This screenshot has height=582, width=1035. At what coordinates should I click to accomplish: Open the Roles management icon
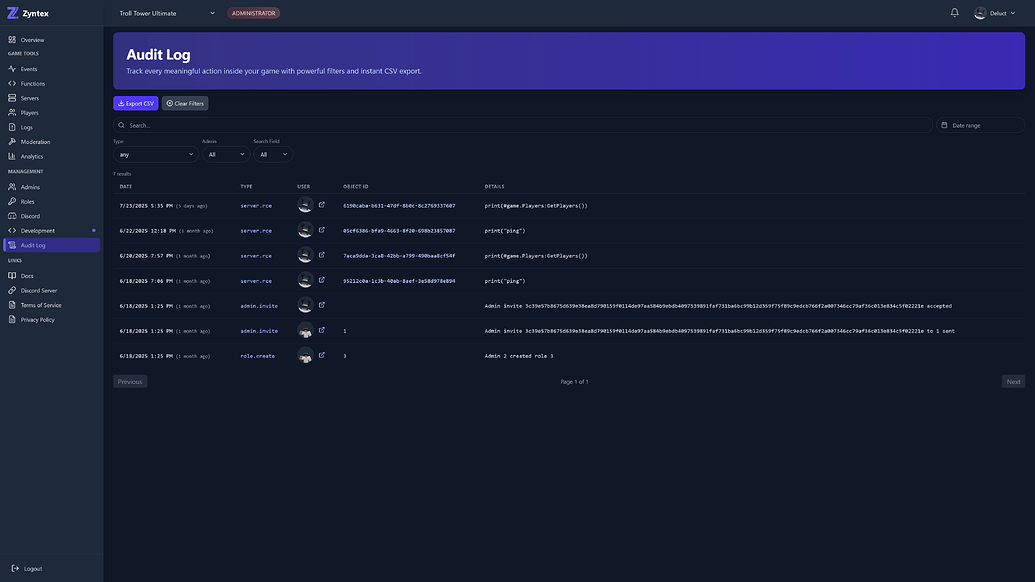[x=9, y=199]
